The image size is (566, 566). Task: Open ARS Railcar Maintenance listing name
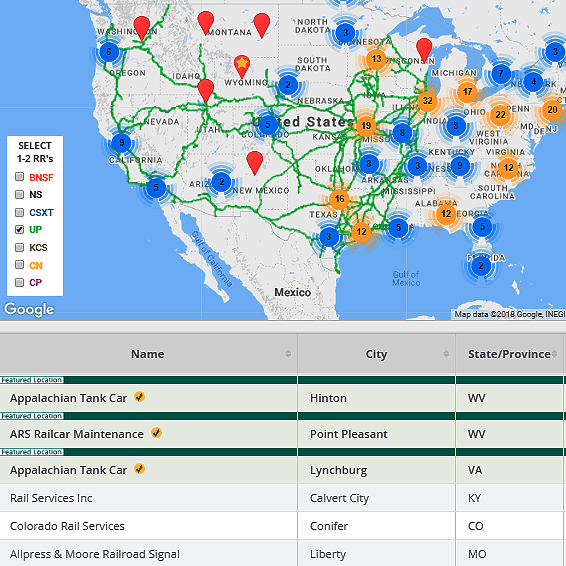(77, 434)
